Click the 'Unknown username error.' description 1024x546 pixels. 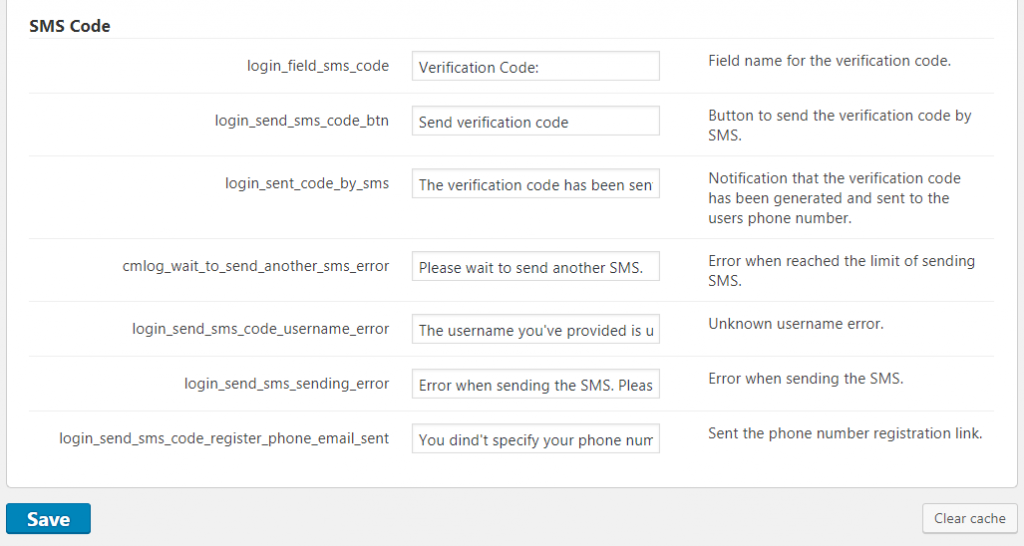pos(796,324)
